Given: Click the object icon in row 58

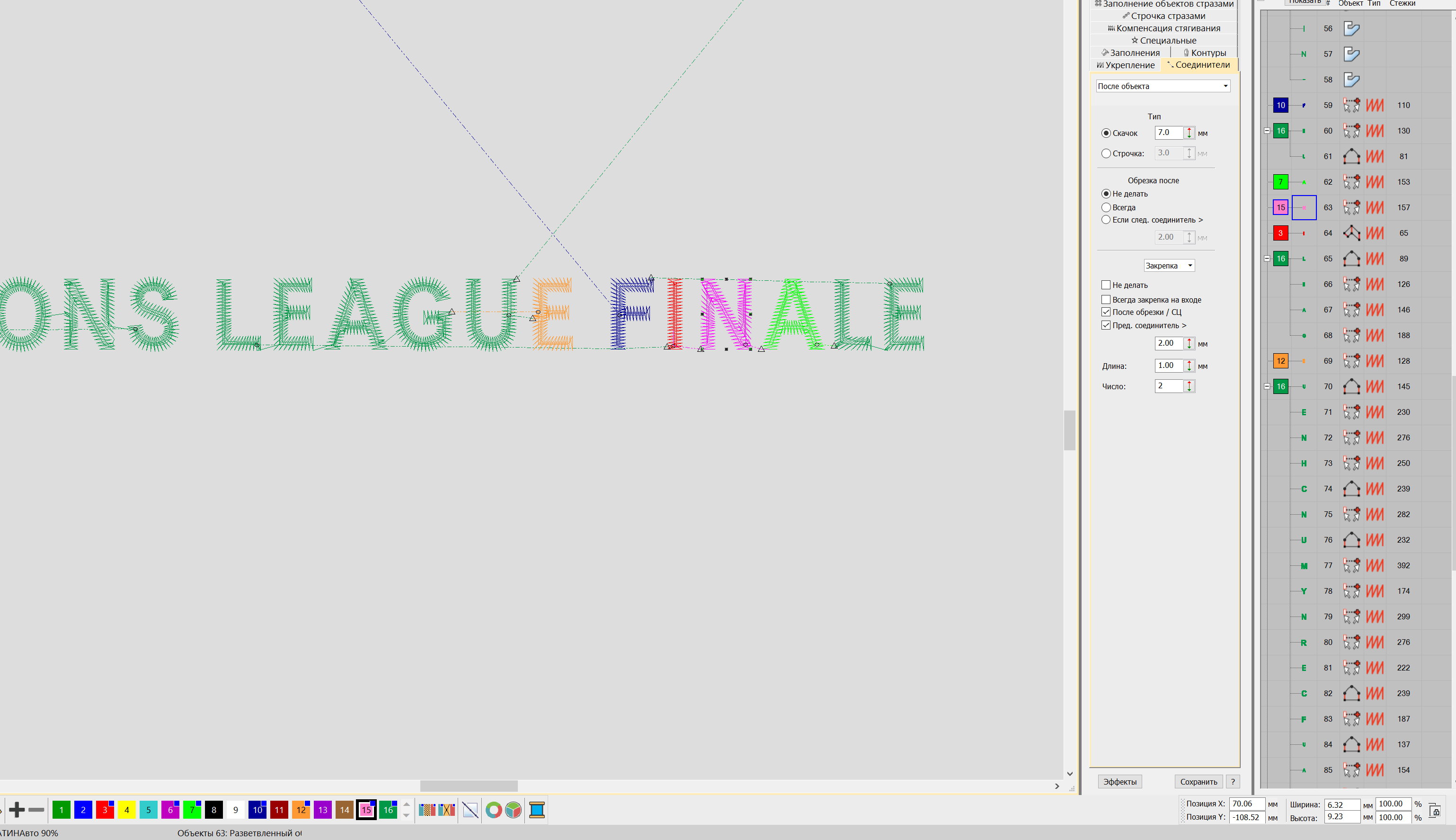Looking at the screenshot, I should 1352,80.
